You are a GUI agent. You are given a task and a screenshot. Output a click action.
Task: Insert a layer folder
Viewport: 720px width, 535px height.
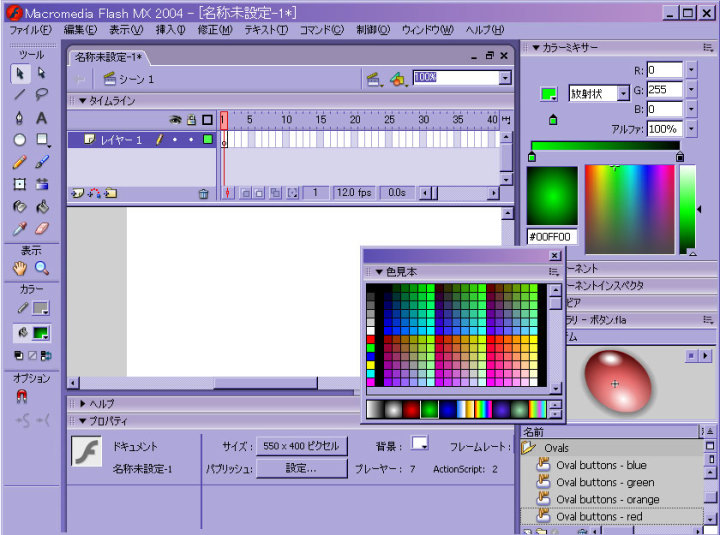(111, 194)
